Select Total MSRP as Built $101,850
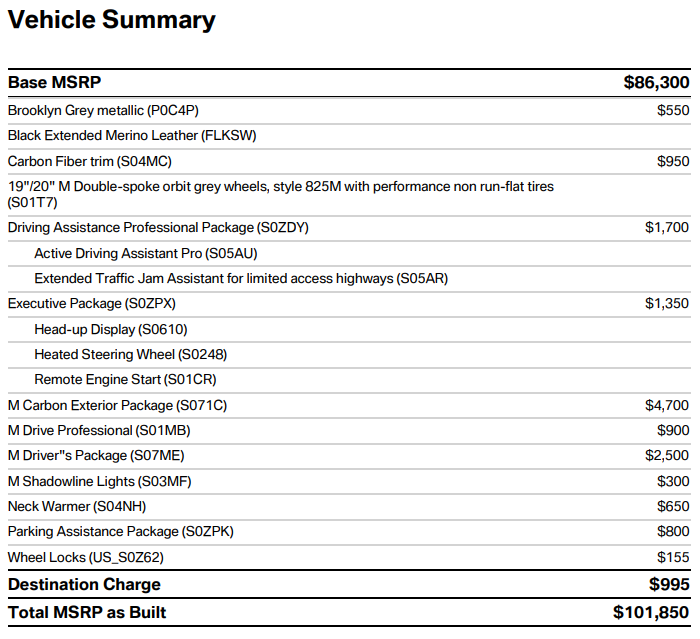The image size is (700, 639). click(x=651, y=613)
